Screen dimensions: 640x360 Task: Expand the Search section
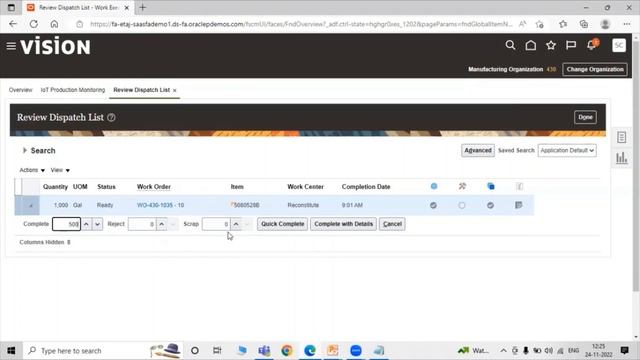pyautogui.click(x=25, y=150)
